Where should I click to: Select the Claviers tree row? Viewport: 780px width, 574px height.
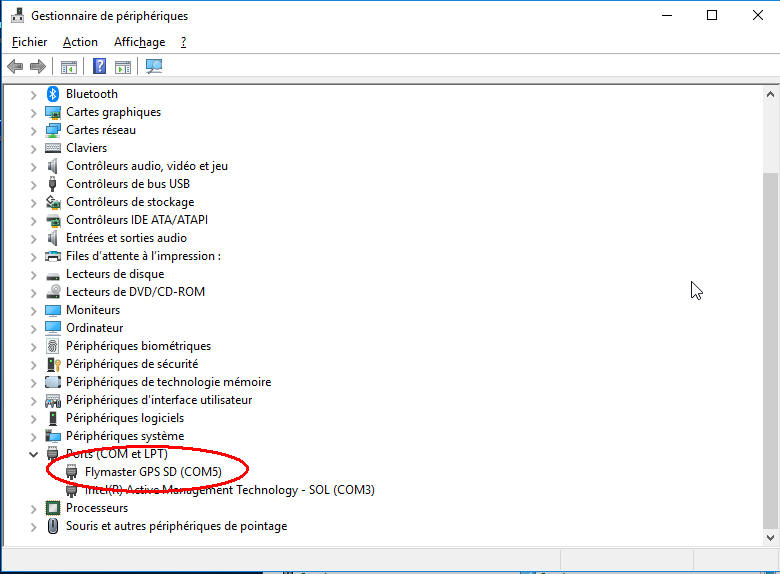click(87, 148)
